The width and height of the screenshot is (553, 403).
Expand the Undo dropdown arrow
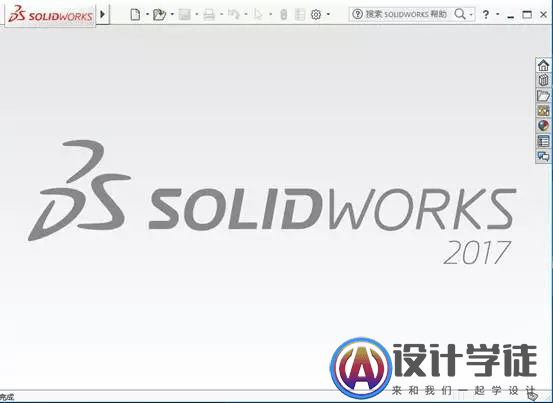coord(246,14)
